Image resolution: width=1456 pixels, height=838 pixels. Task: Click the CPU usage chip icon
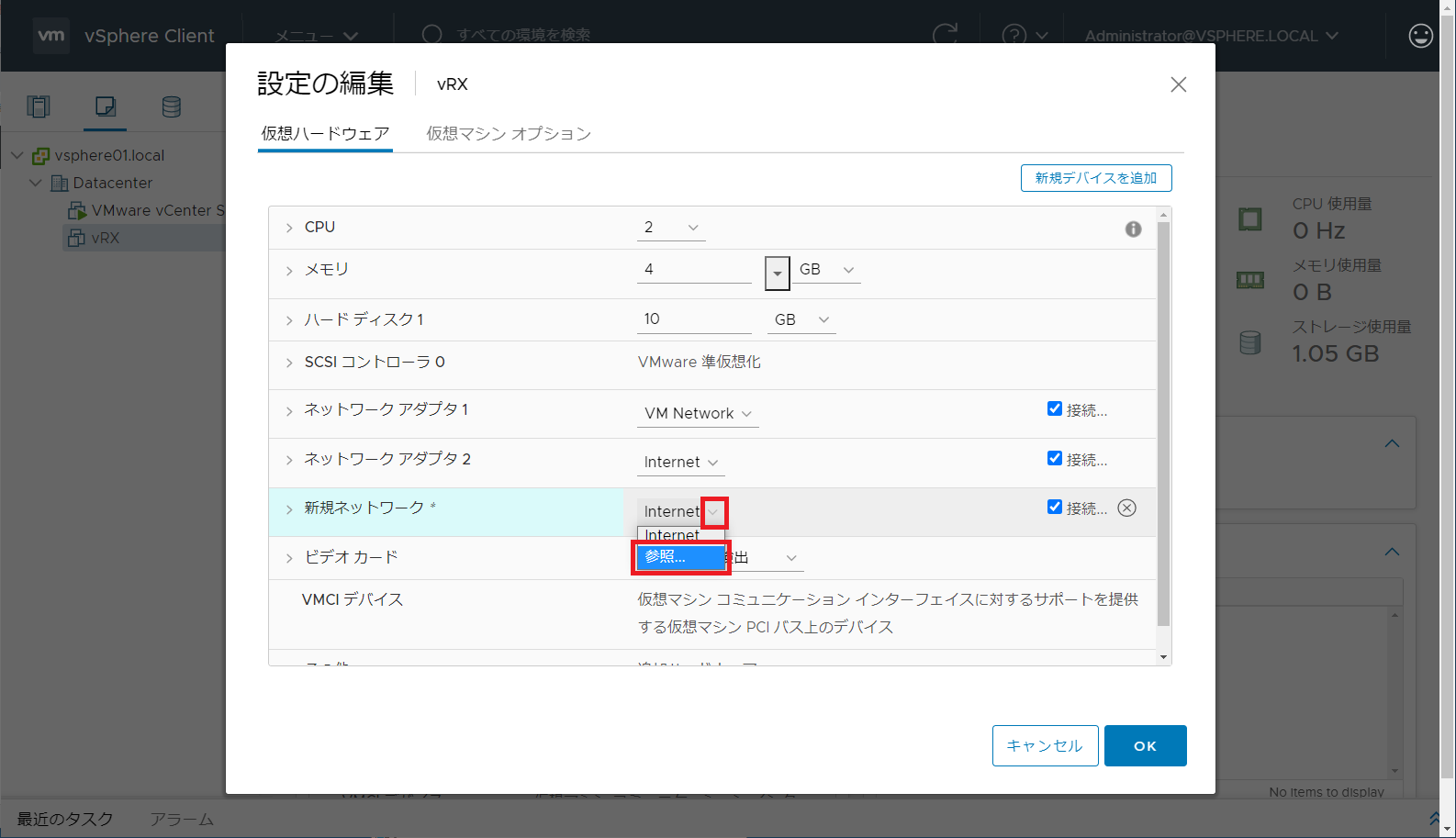point(1250,219)
